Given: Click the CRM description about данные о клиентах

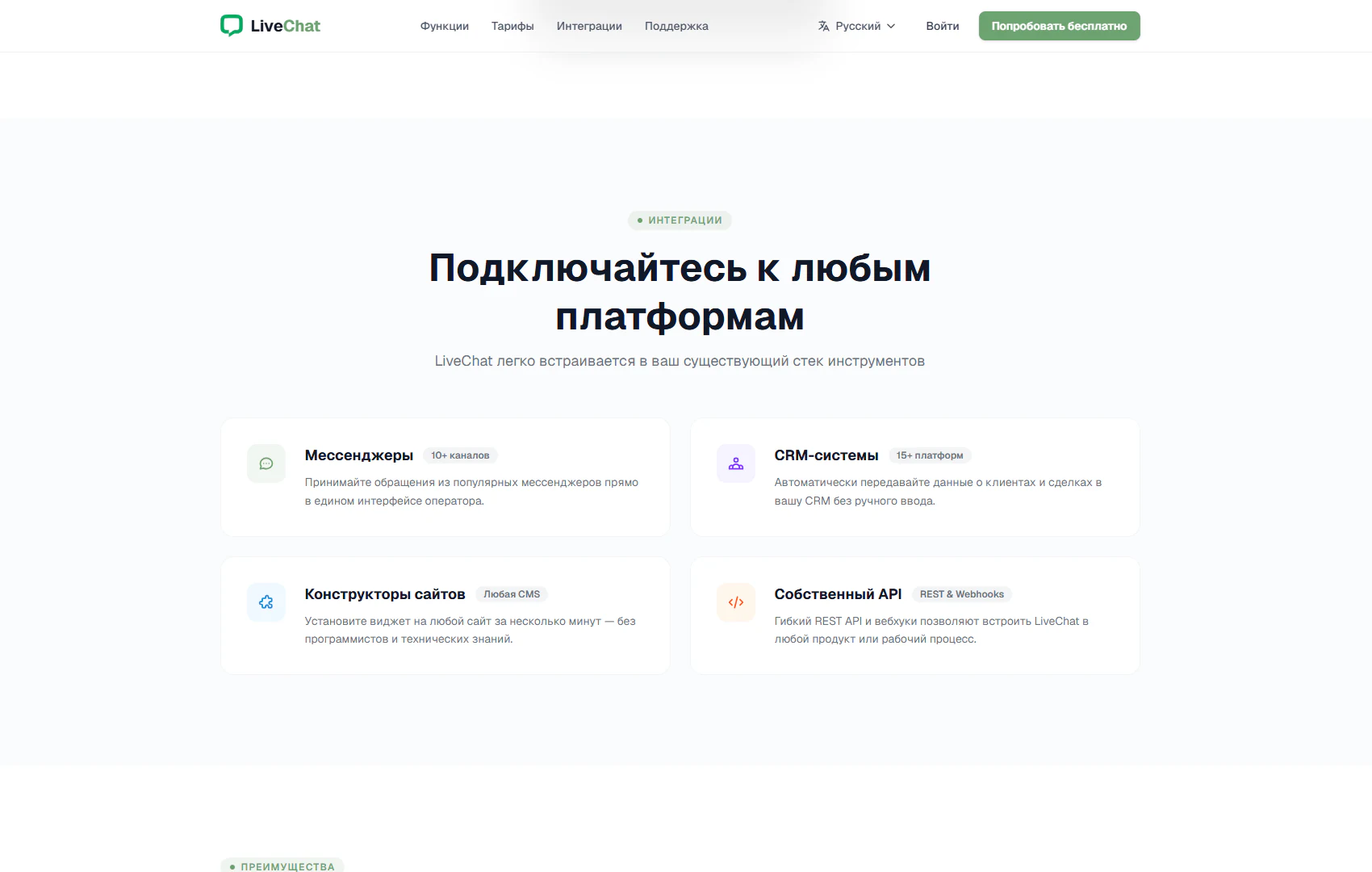Looking at the screenshot, I should 938,492.
